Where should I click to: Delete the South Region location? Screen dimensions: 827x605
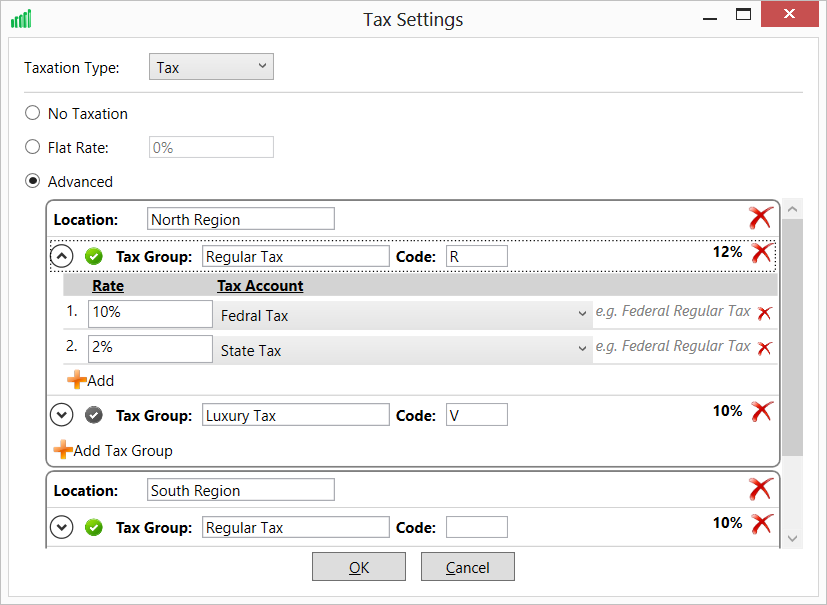[761, 488]
